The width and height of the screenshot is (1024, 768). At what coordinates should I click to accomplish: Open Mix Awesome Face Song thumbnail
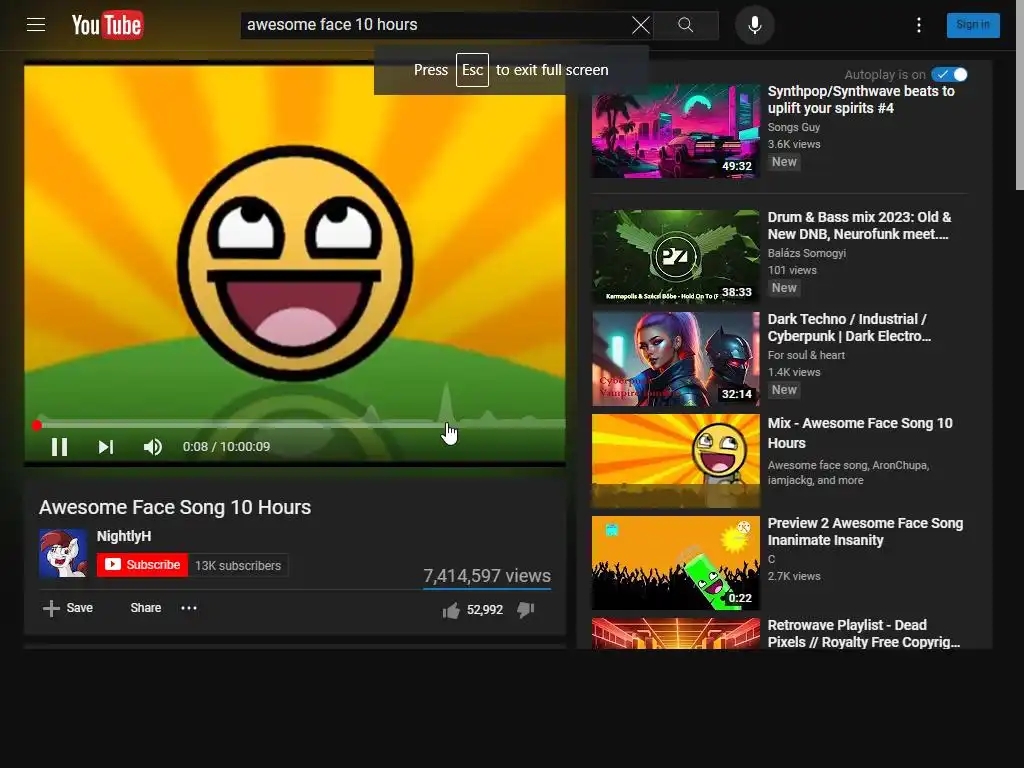pyautogui.click(x=675, y=460)
